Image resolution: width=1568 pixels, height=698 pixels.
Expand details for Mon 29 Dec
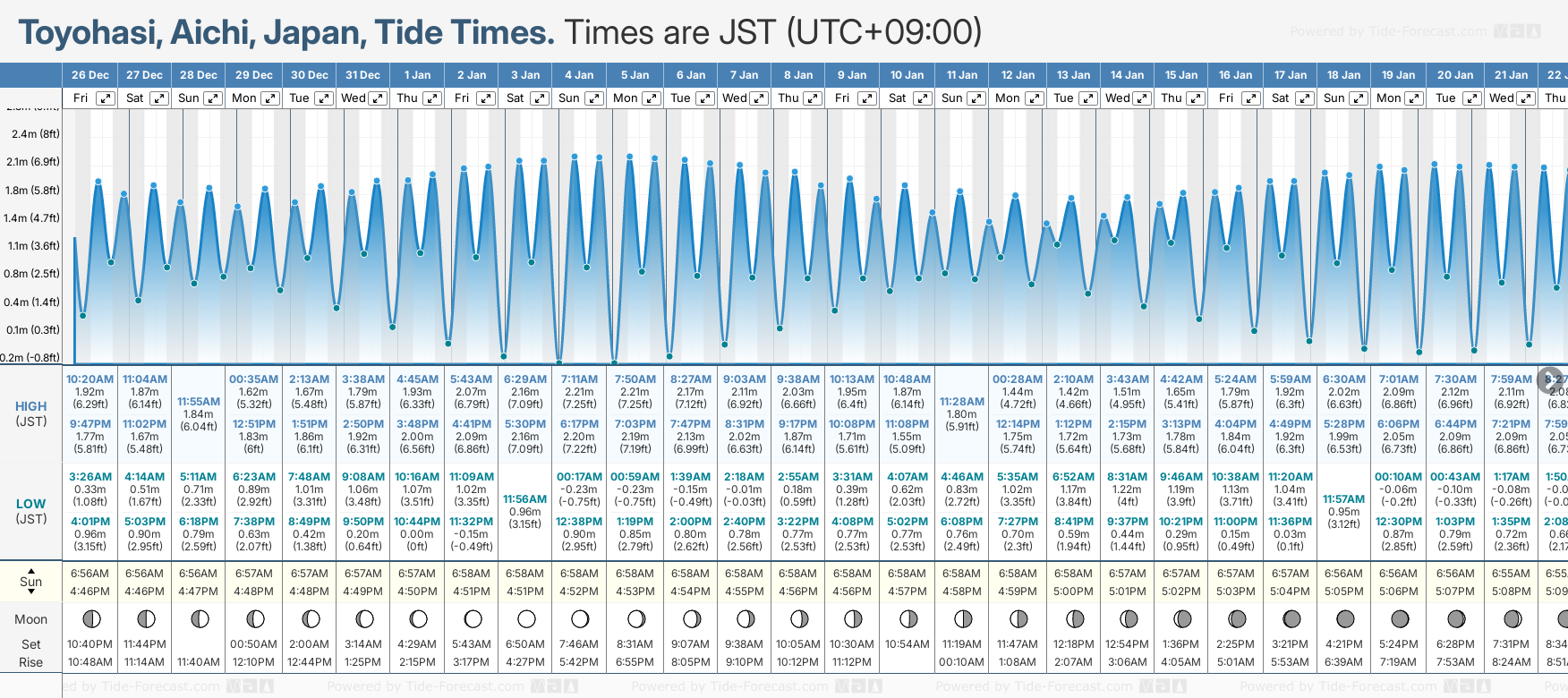coord(269,98)
